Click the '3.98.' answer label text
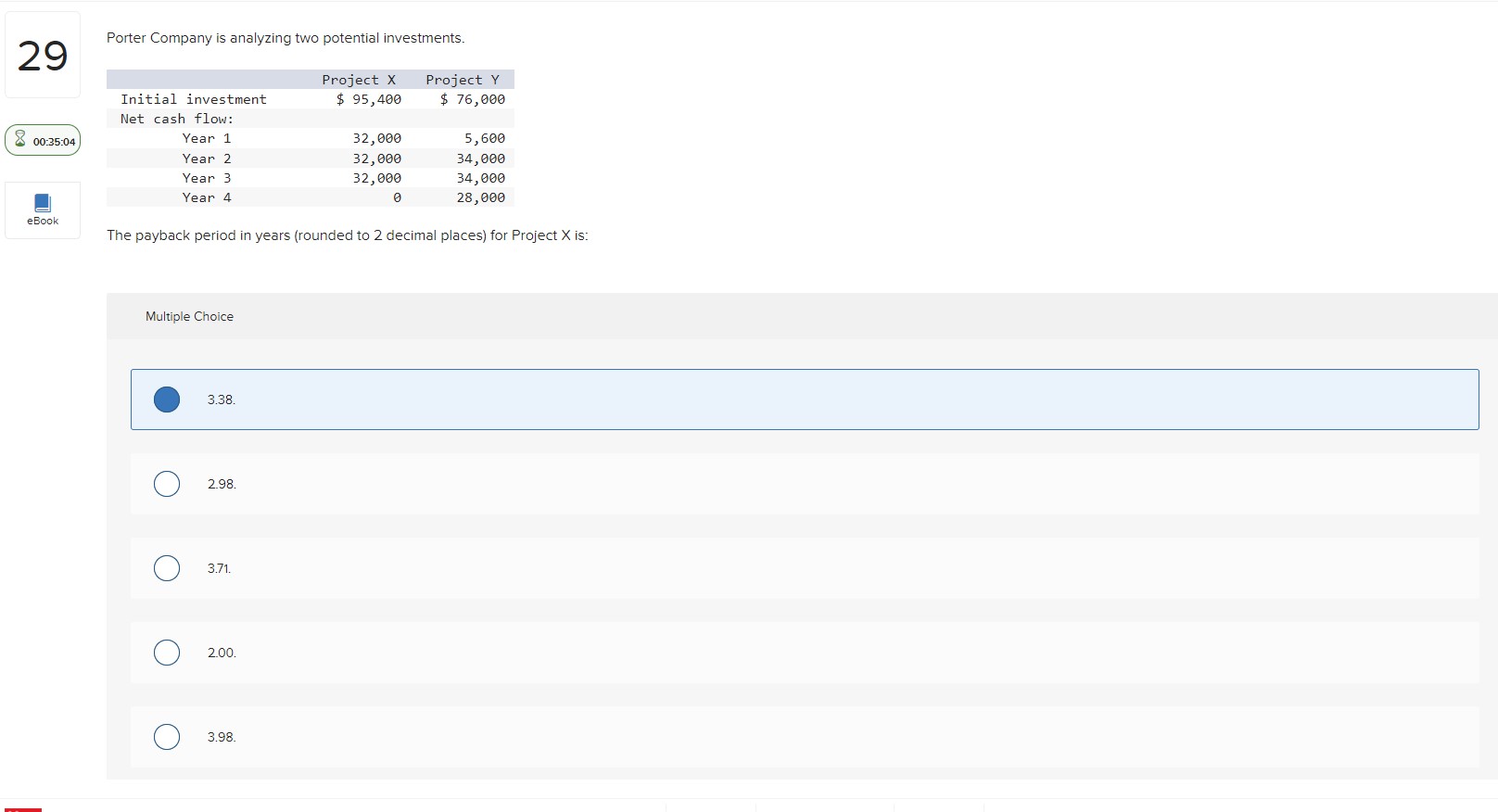This screenshot has width=1498, height=812. click(222, 737)
